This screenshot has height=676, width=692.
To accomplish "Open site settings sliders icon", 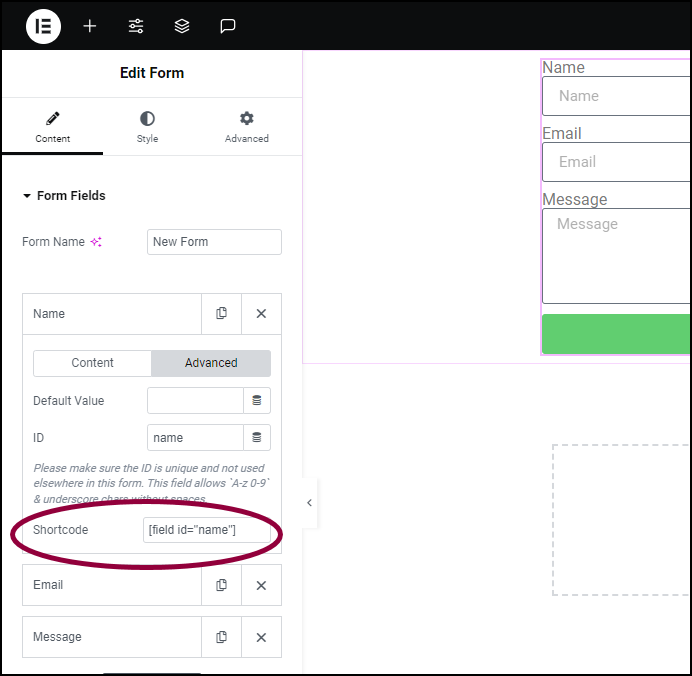I will pos(136,26).
